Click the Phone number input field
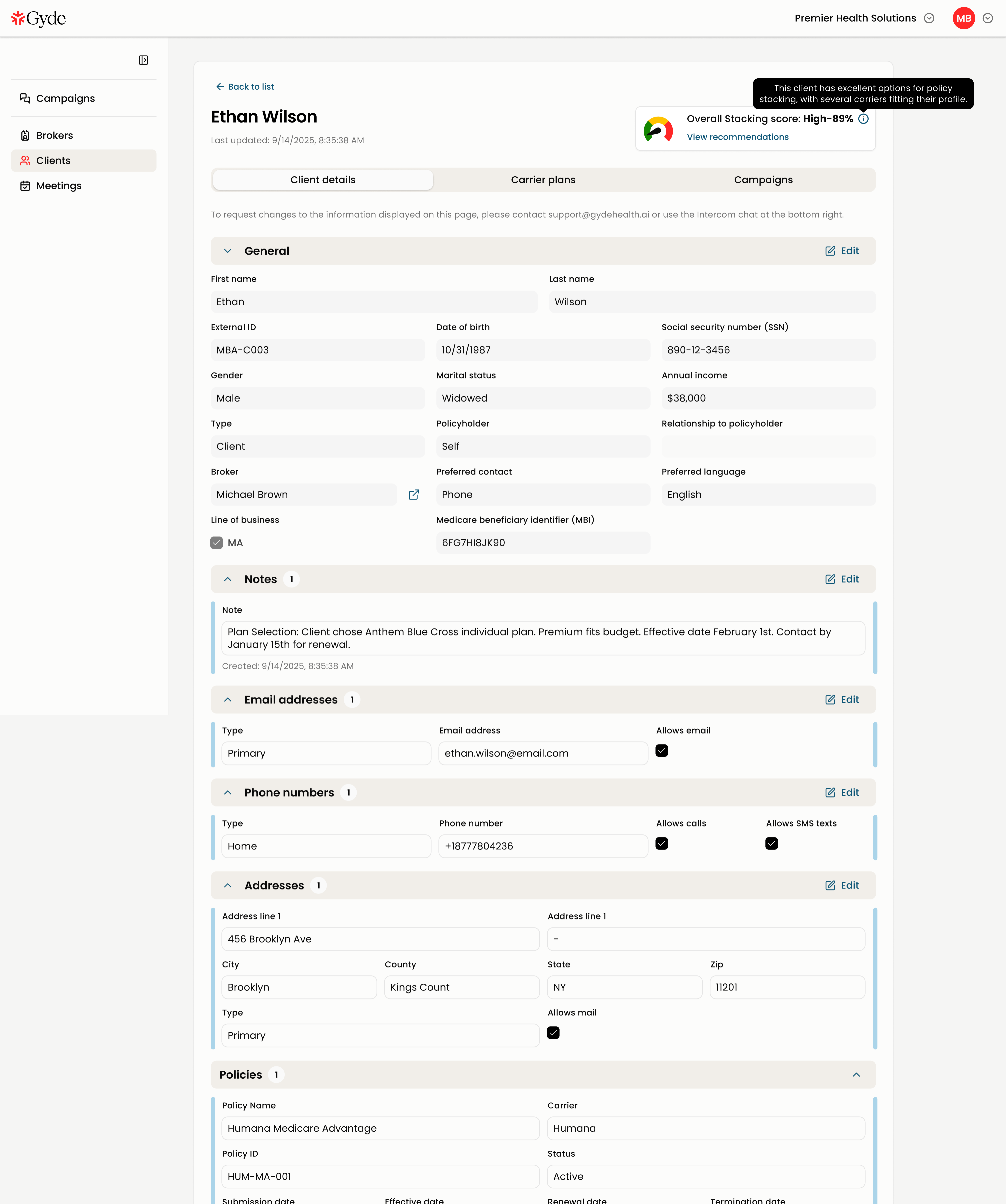This screenshot has width=1006, height=1204. click(x=543, y=846)
